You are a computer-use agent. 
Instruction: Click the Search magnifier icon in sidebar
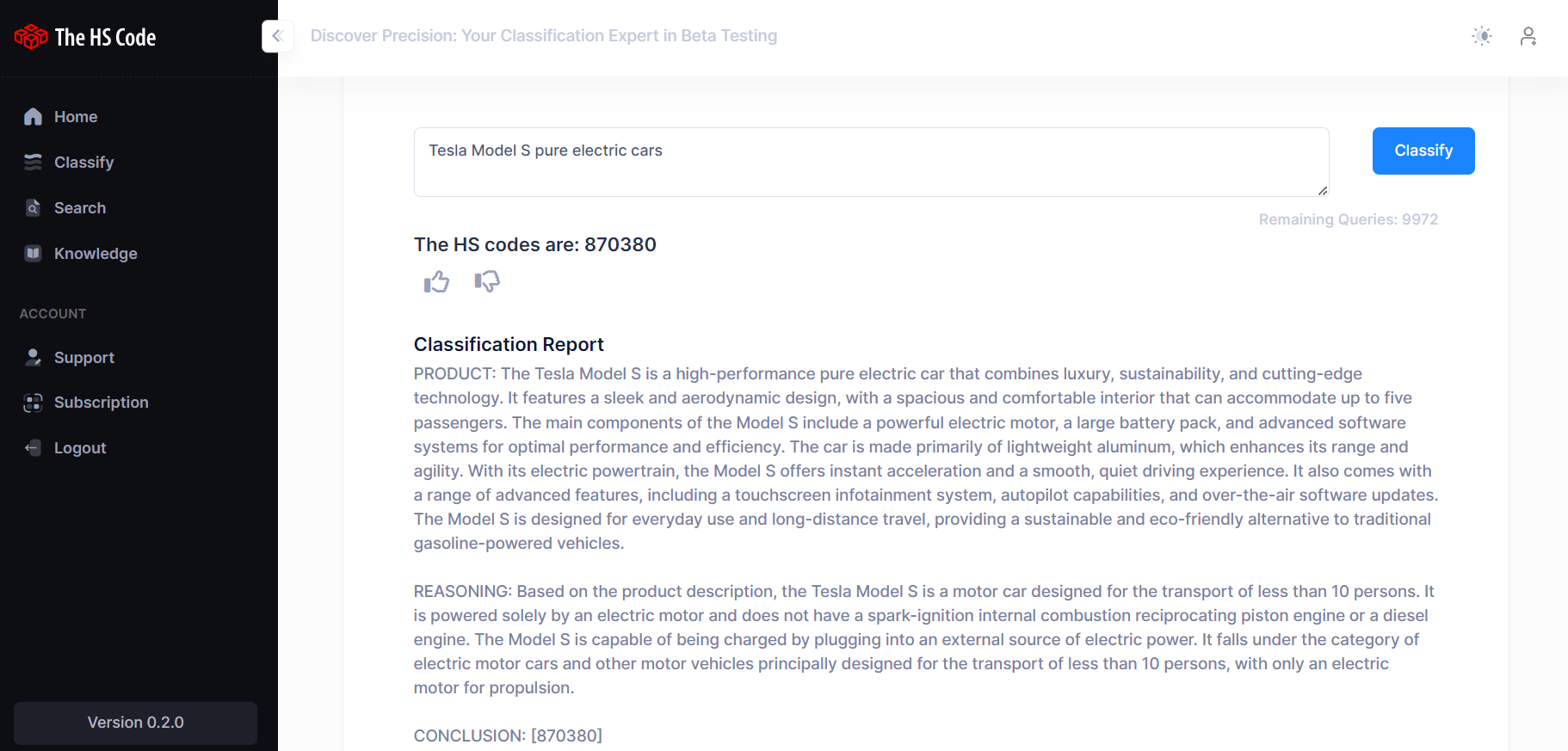tap(33, 208)
